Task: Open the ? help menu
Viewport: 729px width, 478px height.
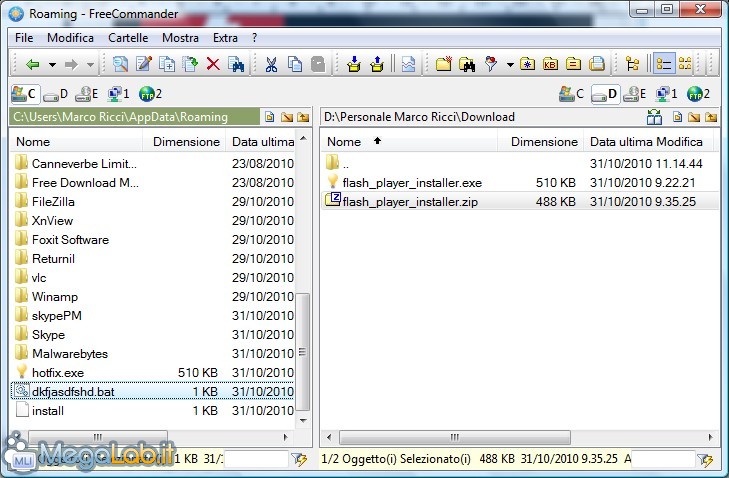Action: tap(254, 38)
